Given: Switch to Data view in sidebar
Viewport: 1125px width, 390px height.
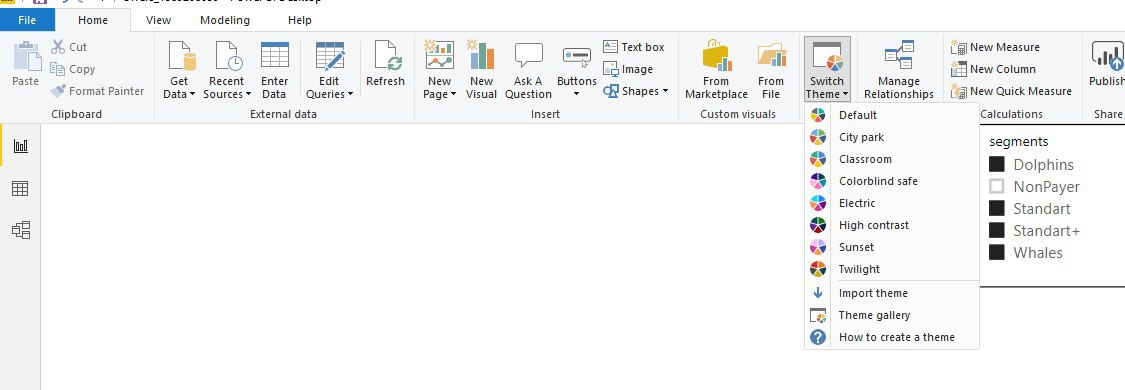Looking at the screenshot, I should pos(21,189).
